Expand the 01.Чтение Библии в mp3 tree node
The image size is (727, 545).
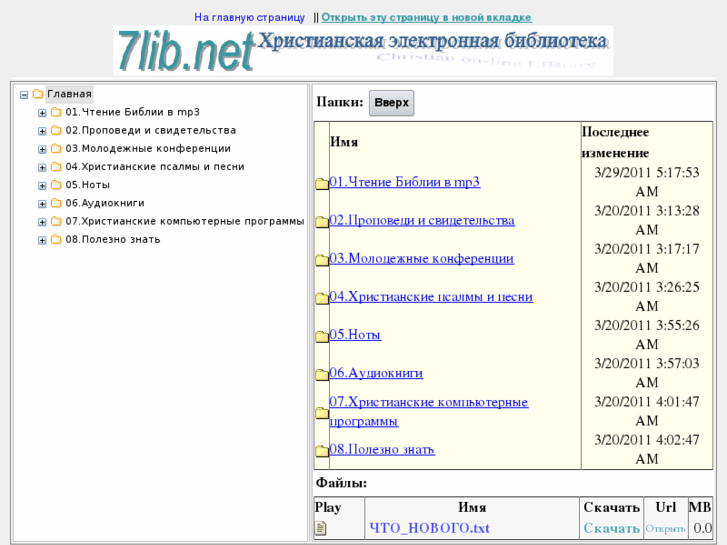(42, 113)
